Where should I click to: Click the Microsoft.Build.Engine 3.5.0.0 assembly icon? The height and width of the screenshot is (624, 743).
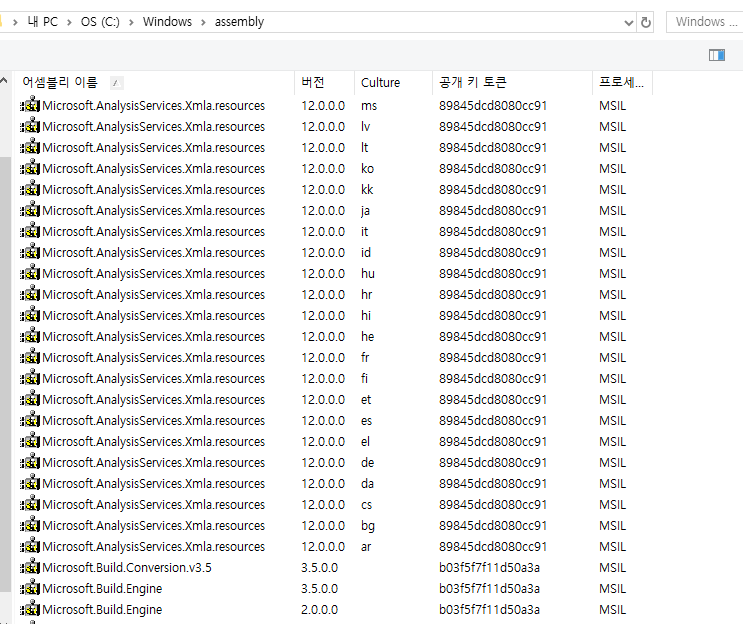pyautogui.click(x=30, y=588)
